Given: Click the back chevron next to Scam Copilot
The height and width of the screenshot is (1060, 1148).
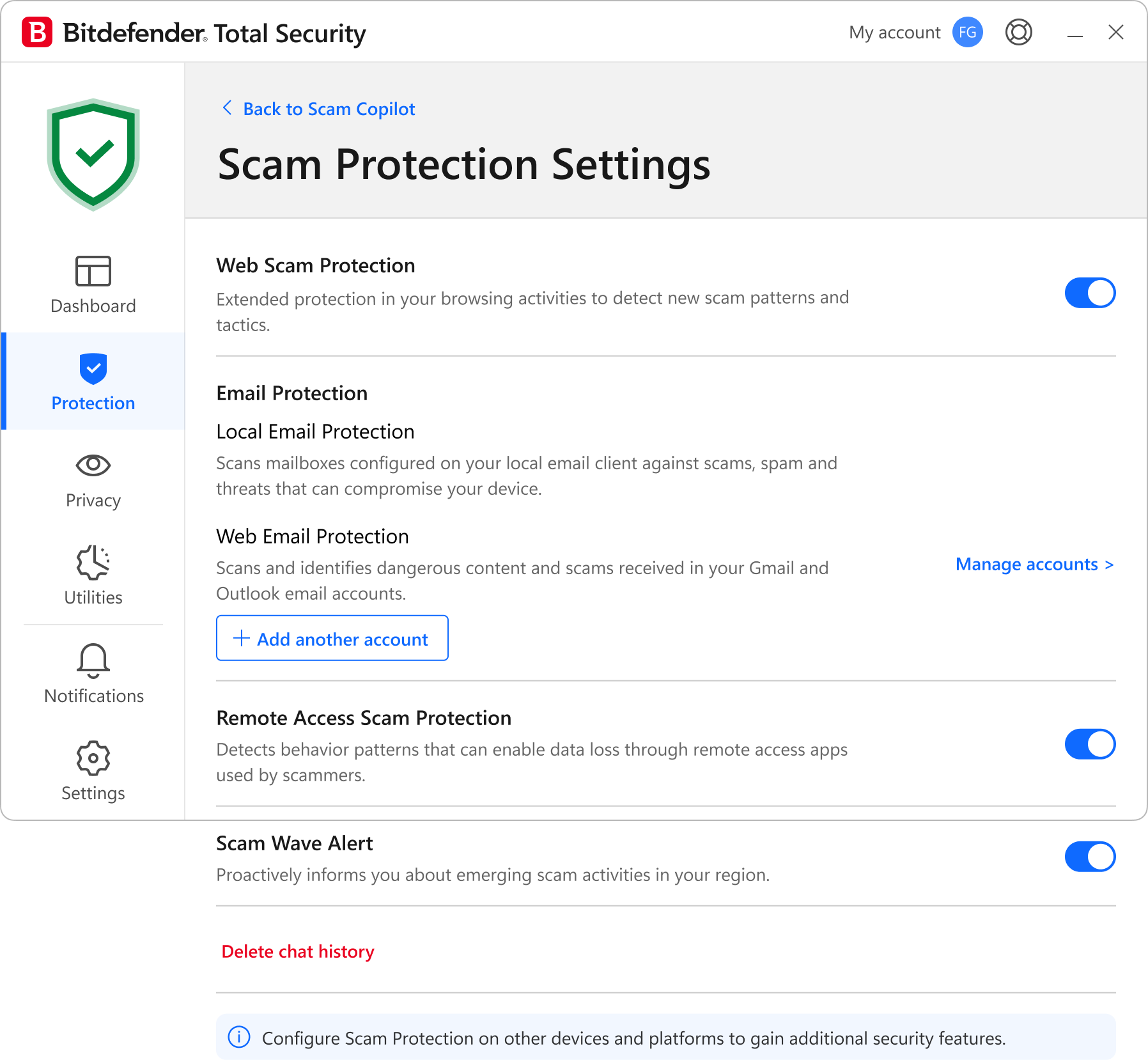Looking at the screenshot, I should tap(227, 108).
